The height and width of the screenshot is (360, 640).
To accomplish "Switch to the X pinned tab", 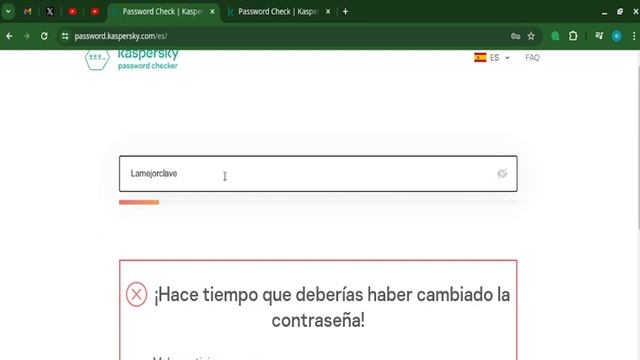I will (x=50, y=12).
